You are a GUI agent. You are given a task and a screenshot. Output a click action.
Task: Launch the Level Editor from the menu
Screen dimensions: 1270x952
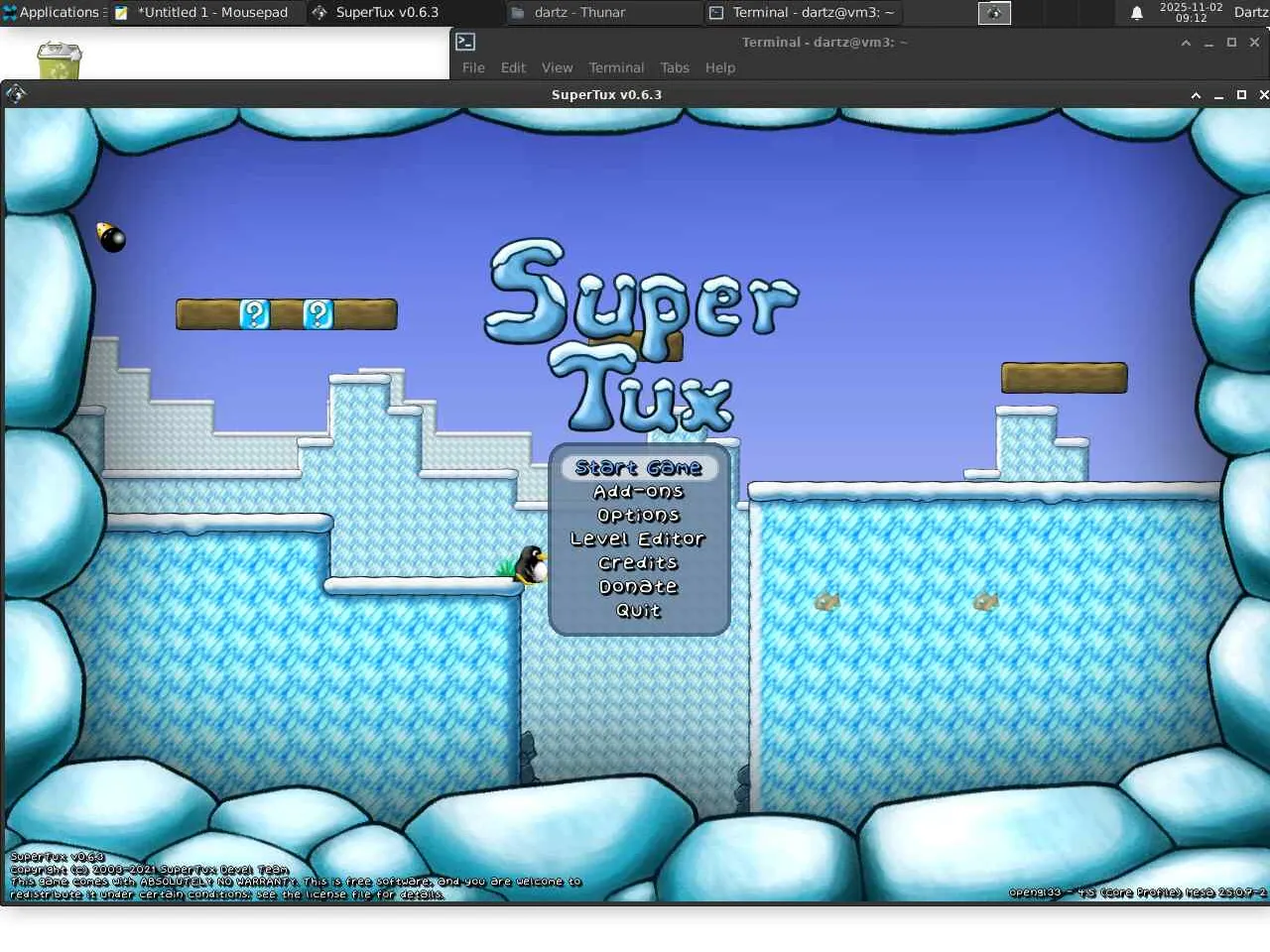coord(638,538)
